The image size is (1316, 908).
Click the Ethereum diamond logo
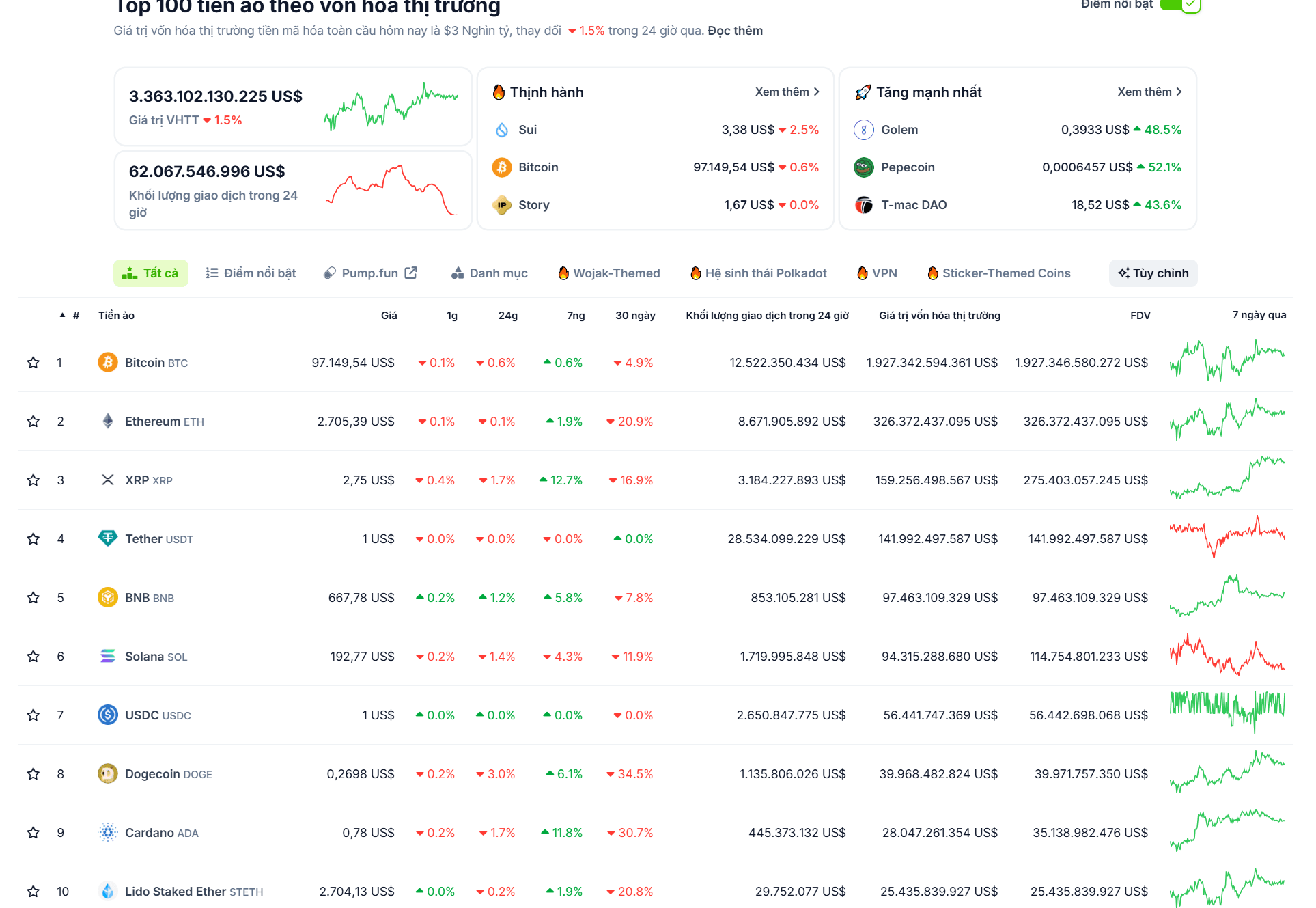[x=107, y=421]
